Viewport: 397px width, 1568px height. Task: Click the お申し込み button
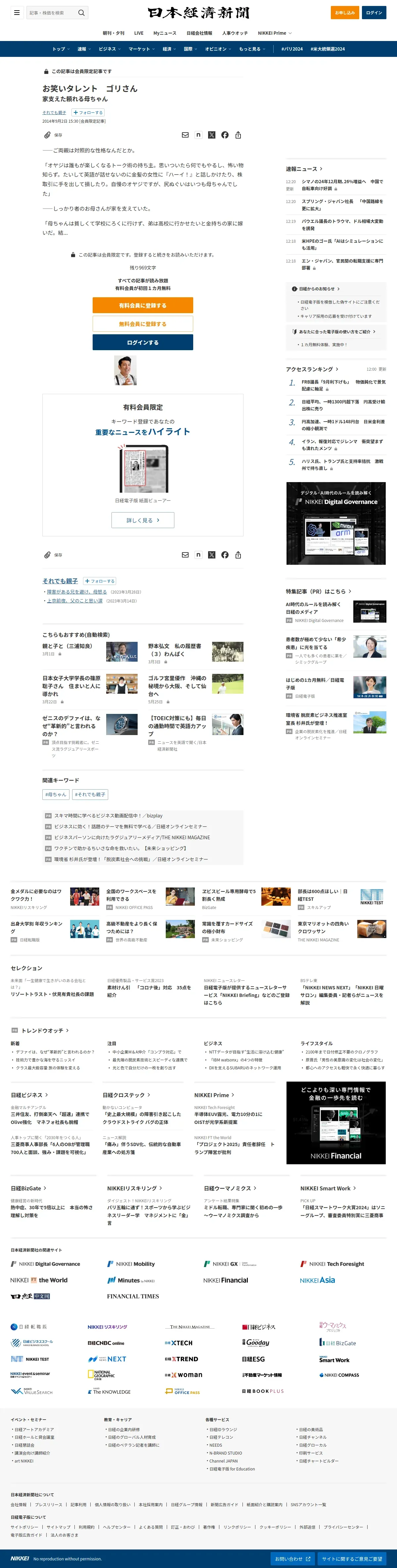click(345, 12)
